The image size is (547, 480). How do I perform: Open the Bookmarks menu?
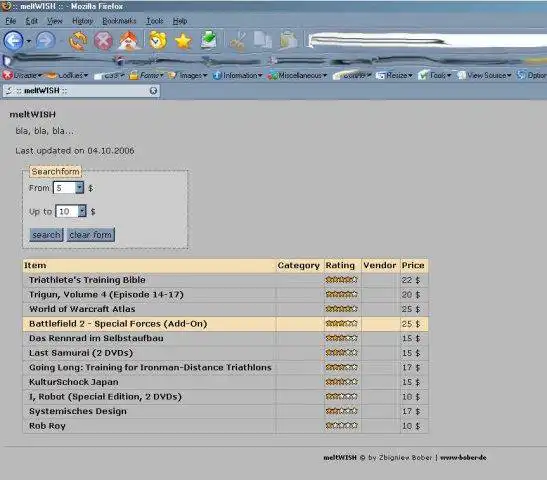click(x=119, y=21)
